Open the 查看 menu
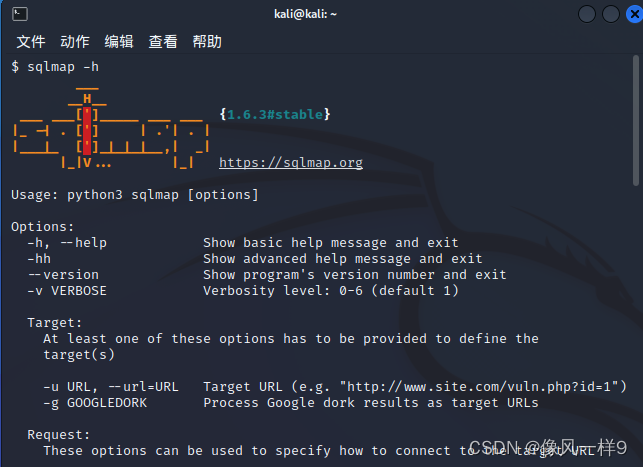This screenshot has width=643, height=467. click(x=163, y=41)
